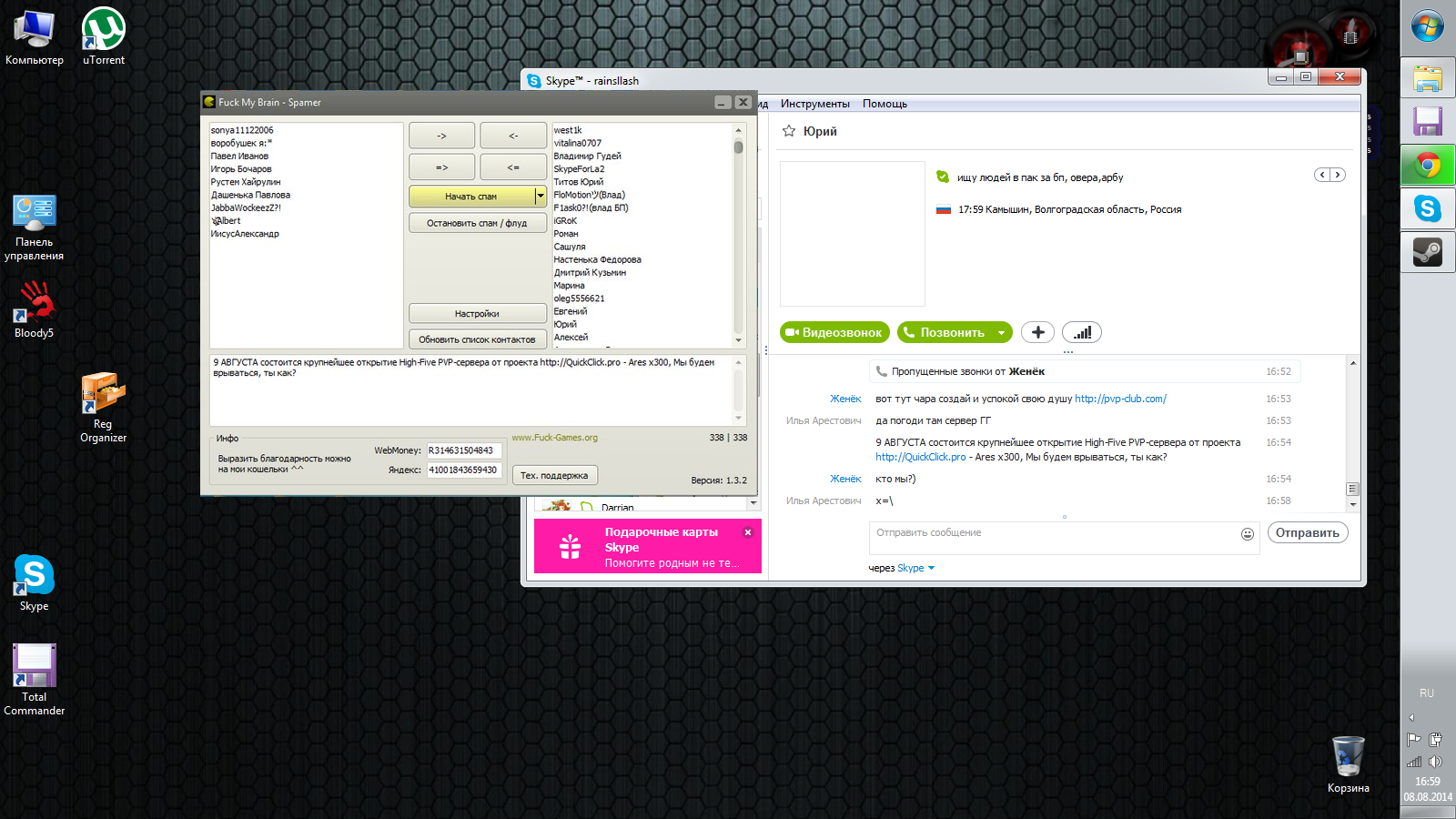Click the Skype chat scrollbar down arrow
This screenshot has height=819, width=1456.
point(1353,503)
